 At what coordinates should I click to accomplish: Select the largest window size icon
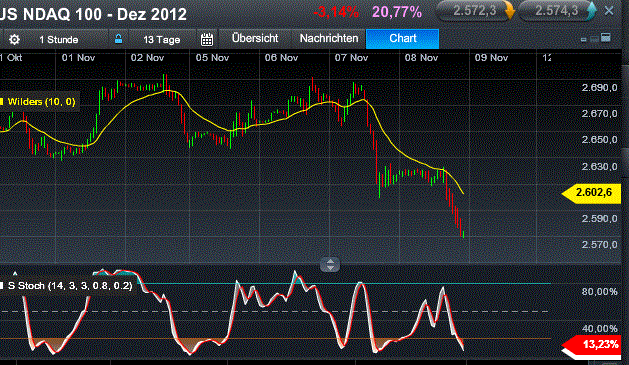click(606, 38)
